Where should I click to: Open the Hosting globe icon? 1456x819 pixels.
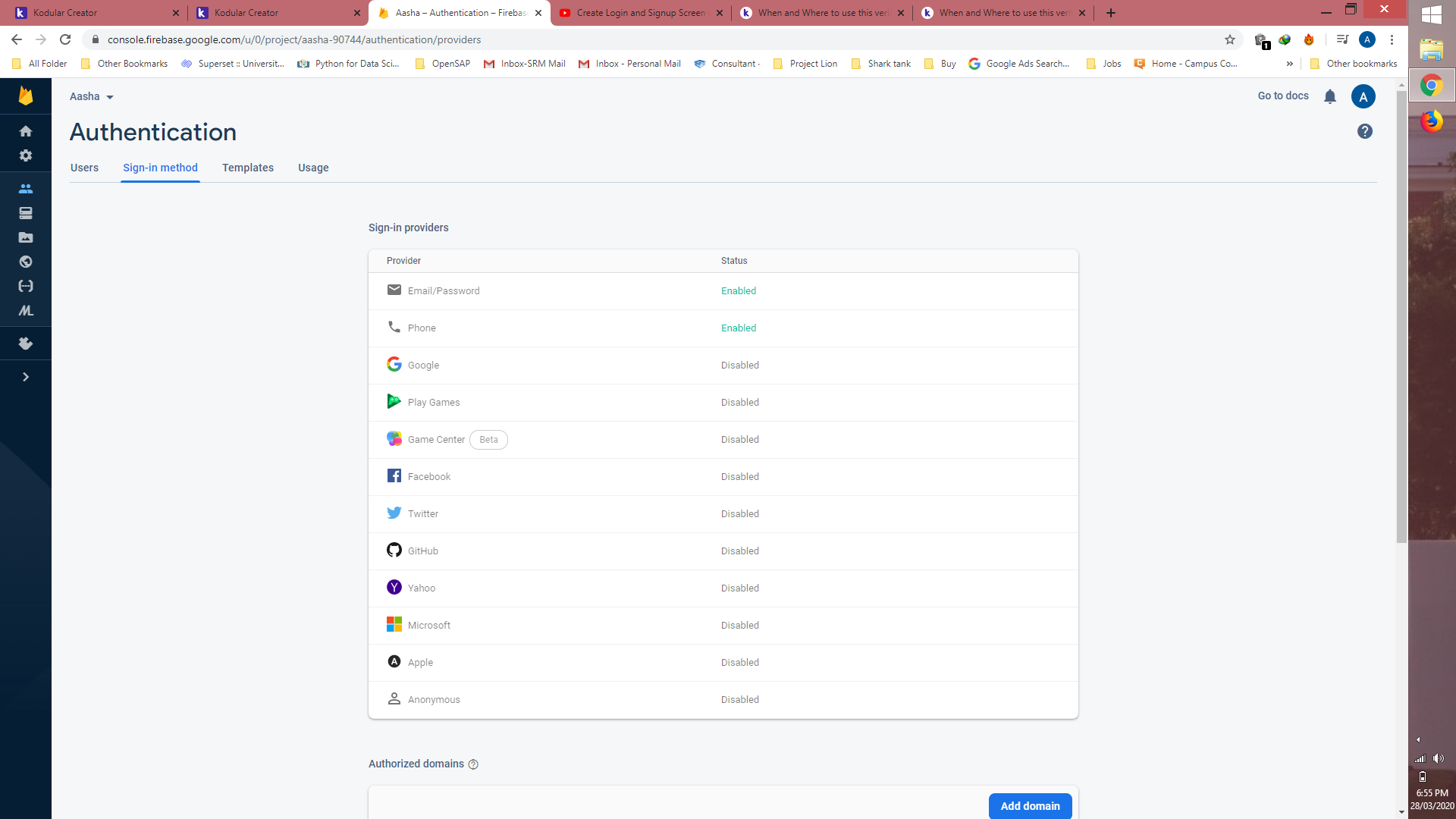[26, 262]
